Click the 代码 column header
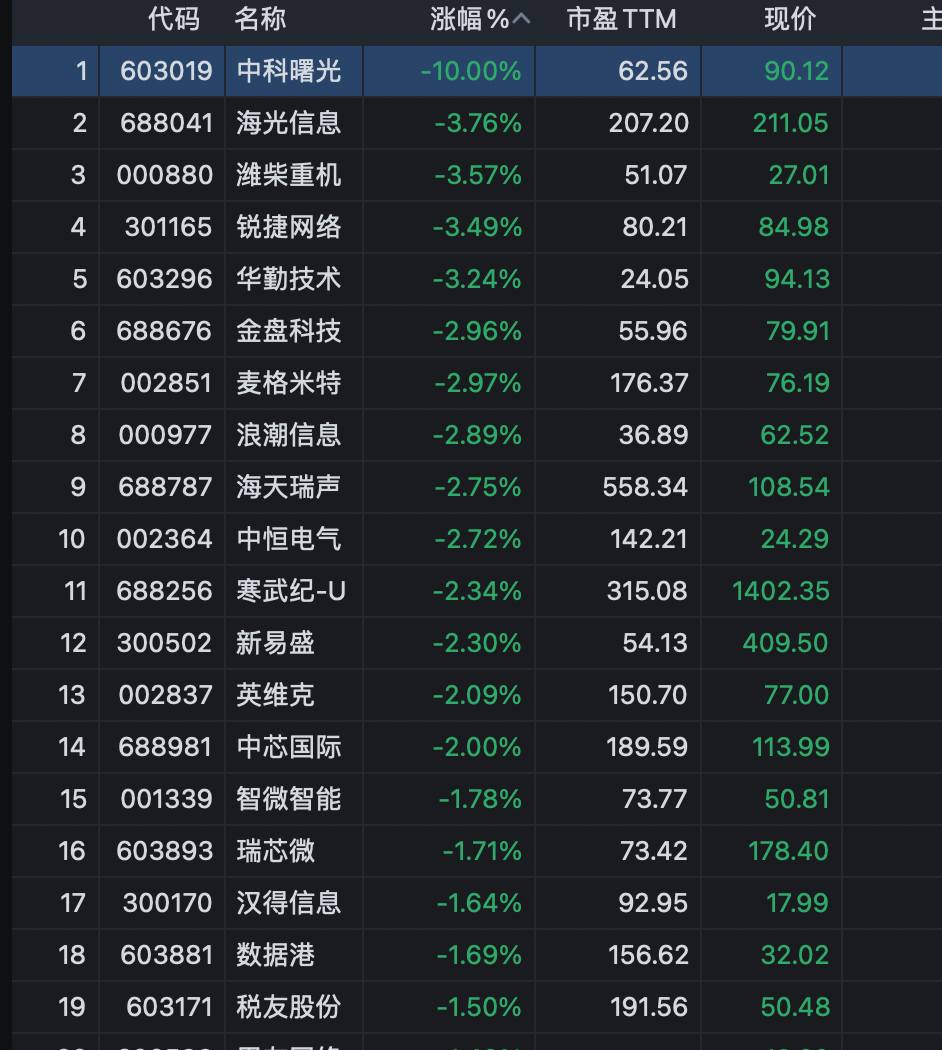The image size is (942, 1050). (x=173, y=19)
